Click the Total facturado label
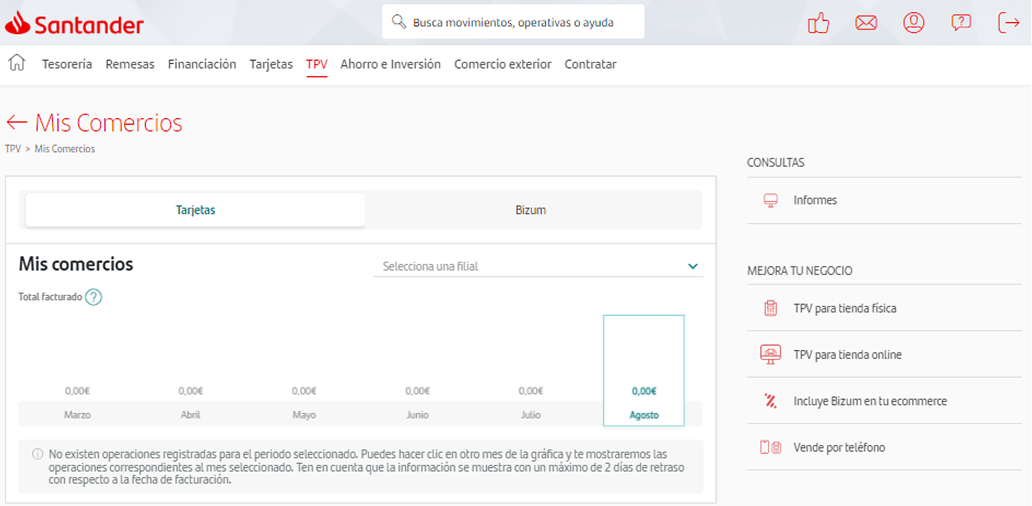The width and height of the screenshot is (1032, 506). point(50,297)
